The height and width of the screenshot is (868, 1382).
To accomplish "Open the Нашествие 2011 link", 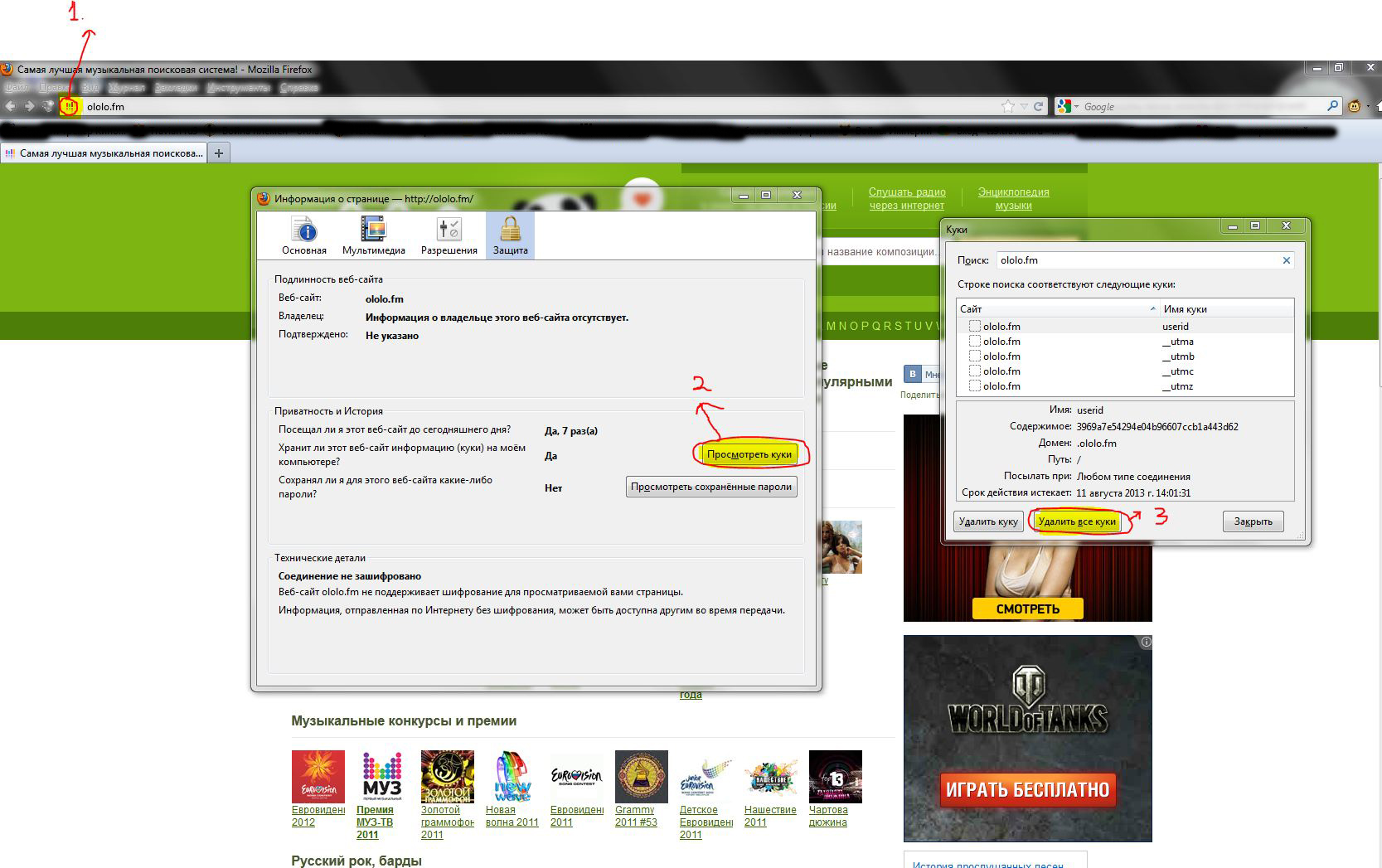I will [770, 816].
